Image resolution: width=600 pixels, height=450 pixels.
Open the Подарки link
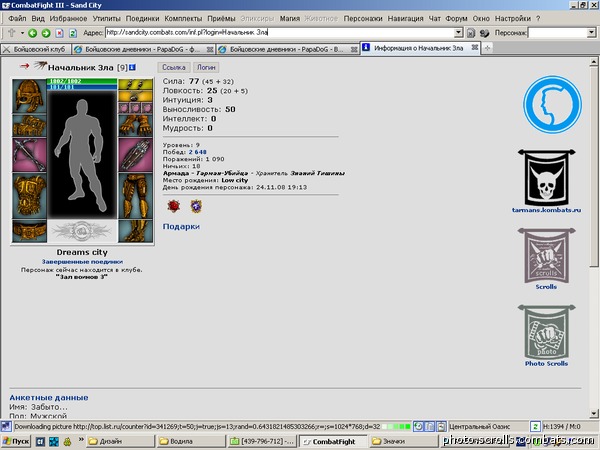click(181, 227)
